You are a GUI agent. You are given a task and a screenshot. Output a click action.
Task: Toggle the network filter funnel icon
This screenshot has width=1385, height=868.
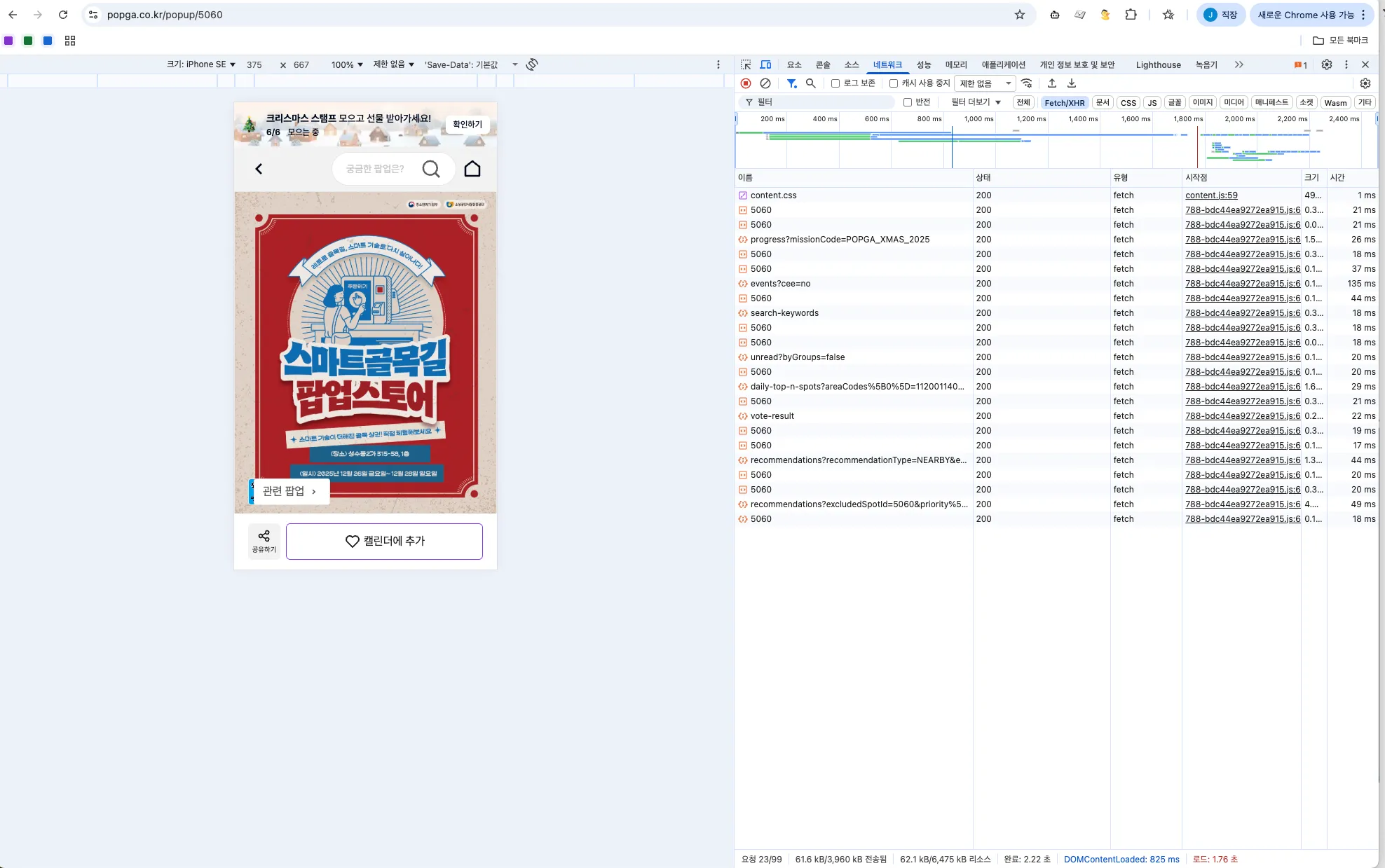pos(791,83)
